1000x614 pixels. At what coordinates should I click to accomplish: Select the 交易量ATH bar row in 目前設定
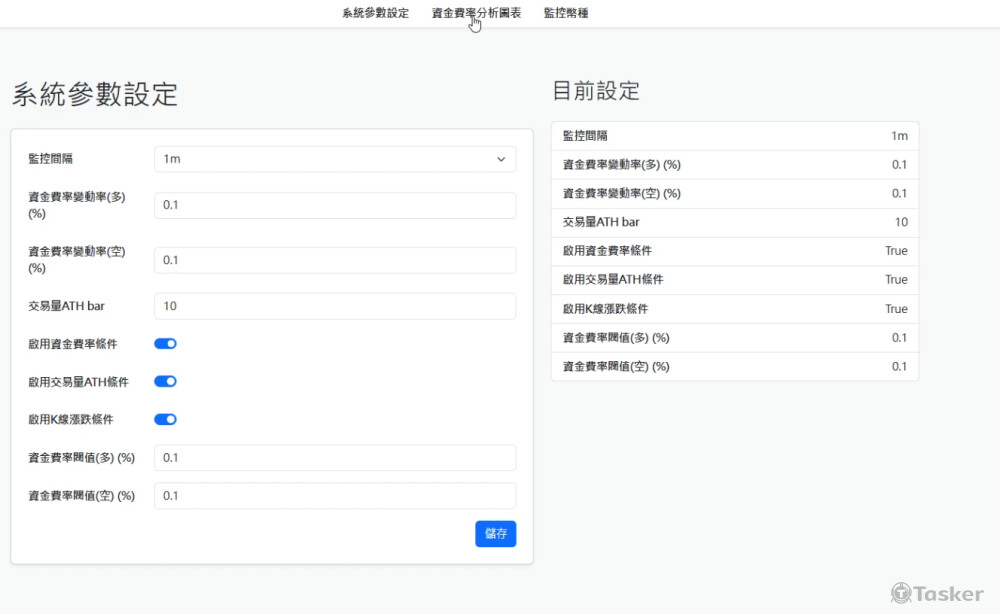pyautogui.click(x=735, y=223)
